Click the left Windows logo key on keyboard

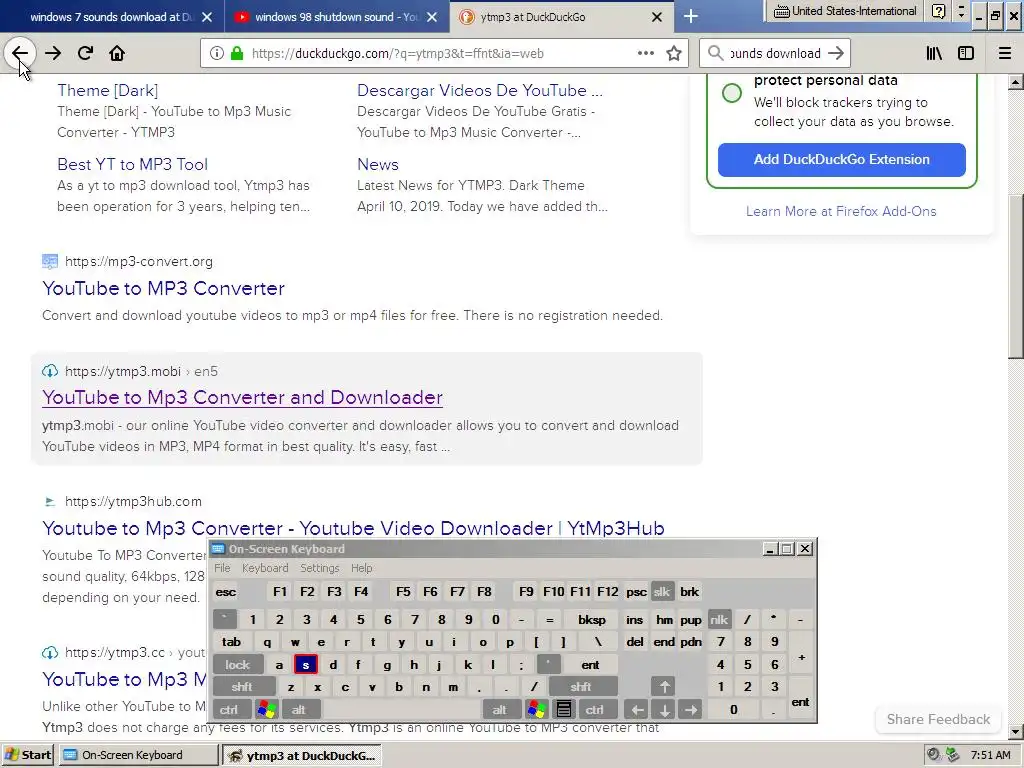point(266,709)
